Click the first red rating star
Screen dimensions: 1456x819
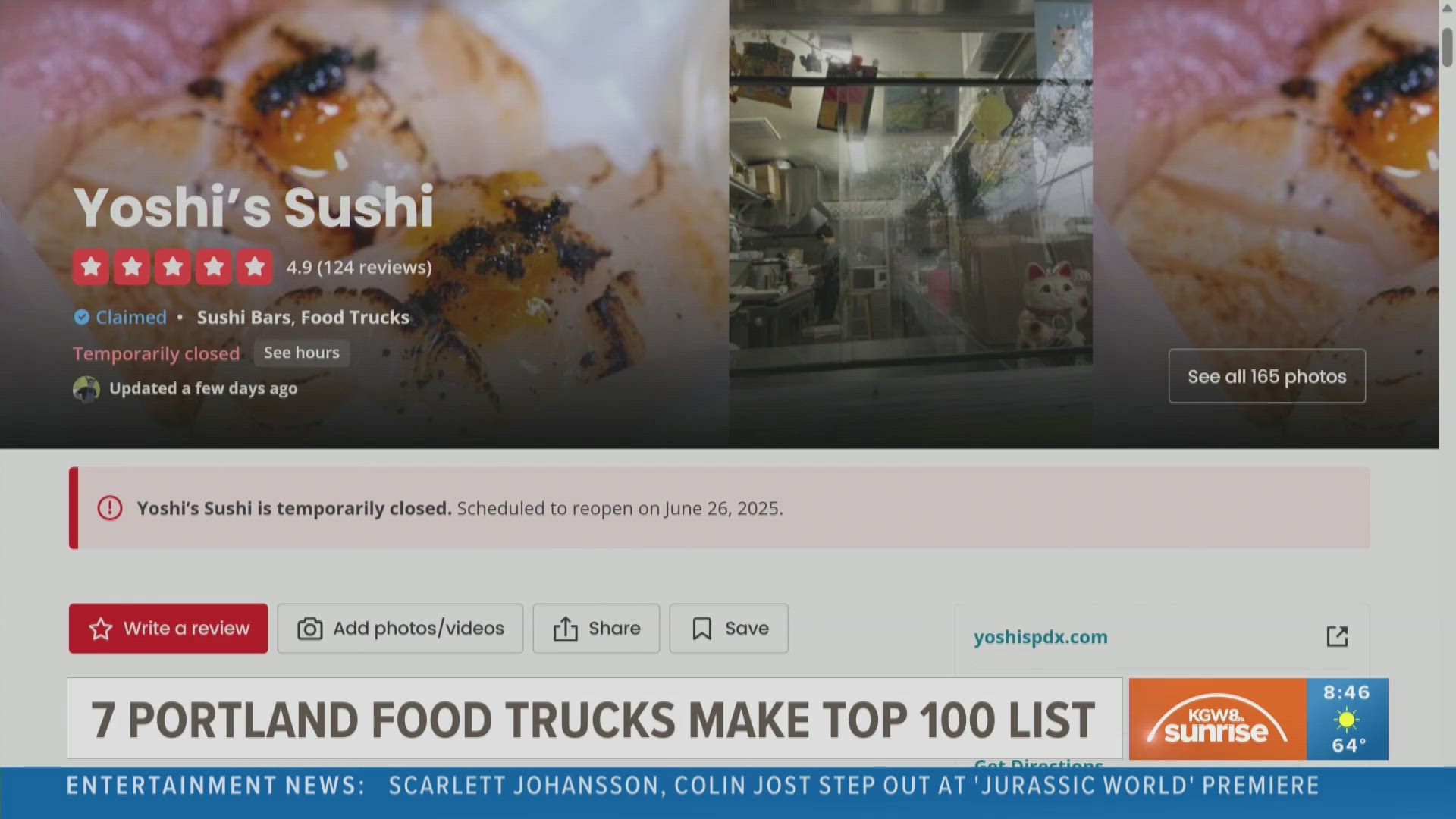click(x=91, y=267)
